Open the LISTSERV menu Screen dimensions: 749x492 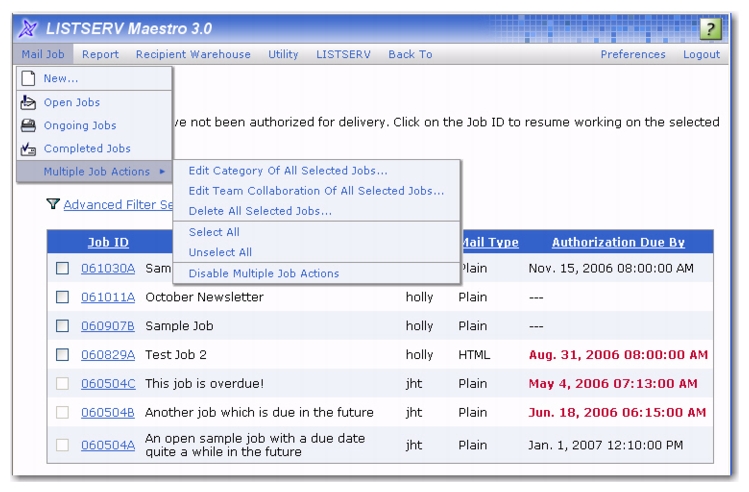[x=343, y=54]
